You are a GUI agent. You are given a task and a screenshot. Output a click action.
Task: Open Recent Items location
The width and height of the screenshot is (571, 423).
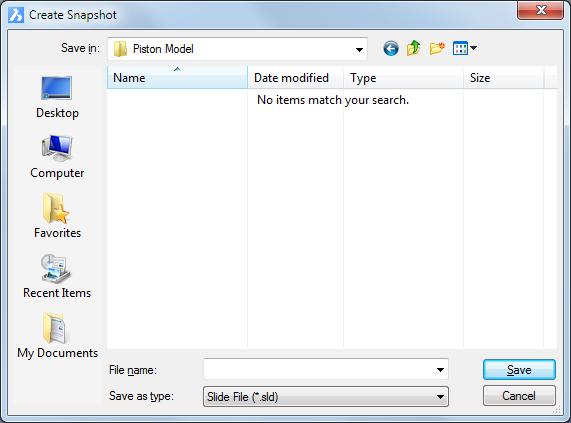pyautogui.click(x=57, y=276)
